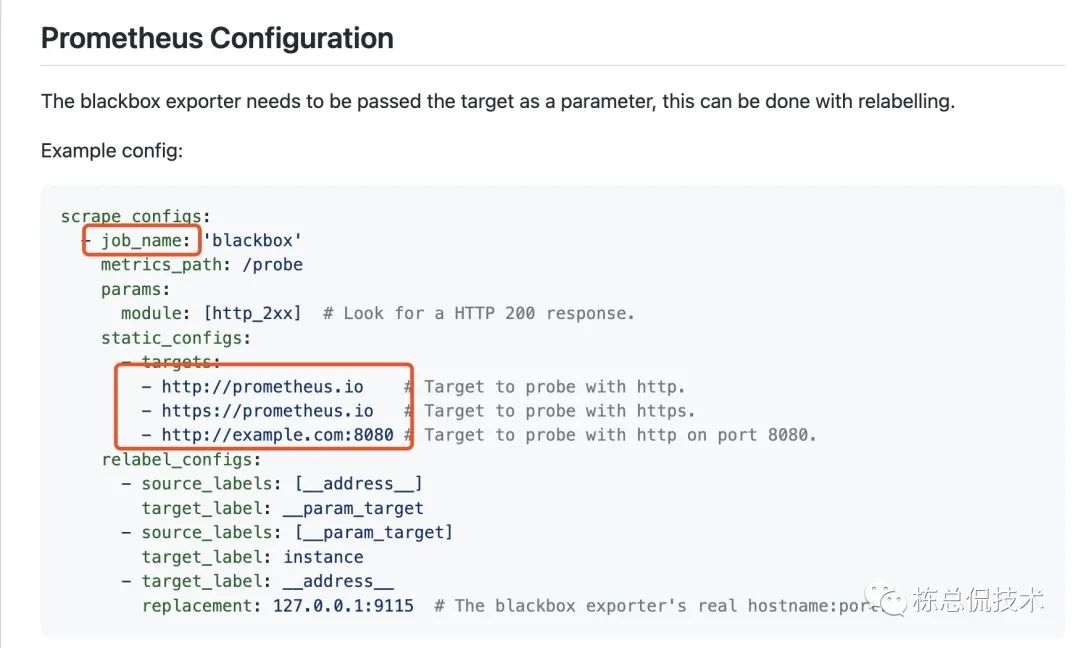Click the 127.0.0.1:9115 replacement value
Screen dimensions: 1080x648
pos(343,605)
